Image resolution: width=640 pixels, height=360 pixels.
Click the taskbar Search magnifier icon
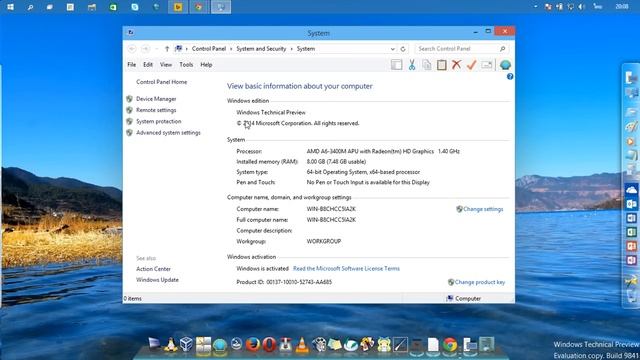click(30, 7)
